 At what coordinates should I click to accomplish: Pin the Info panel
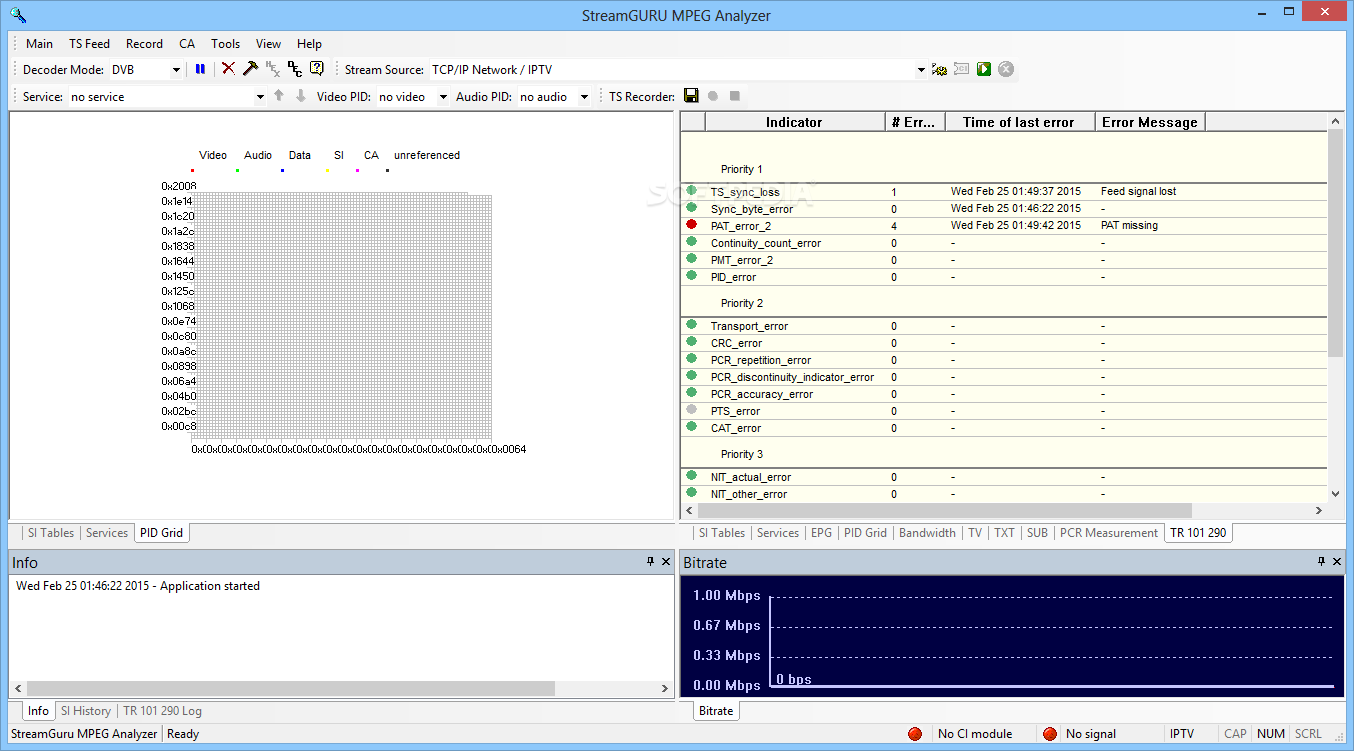[x=651, y=562]
